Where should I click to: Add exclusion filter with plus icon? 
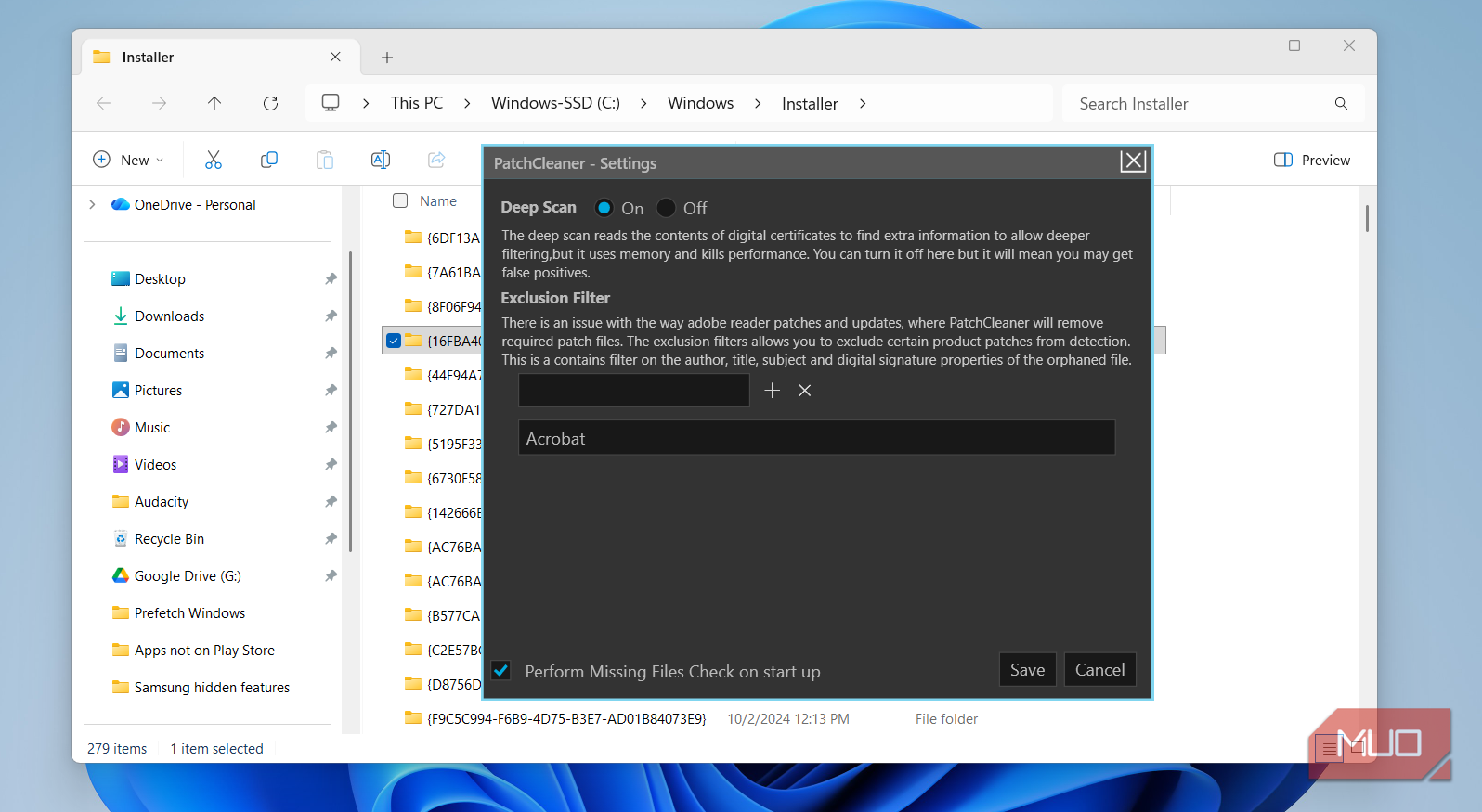(773, 391)
